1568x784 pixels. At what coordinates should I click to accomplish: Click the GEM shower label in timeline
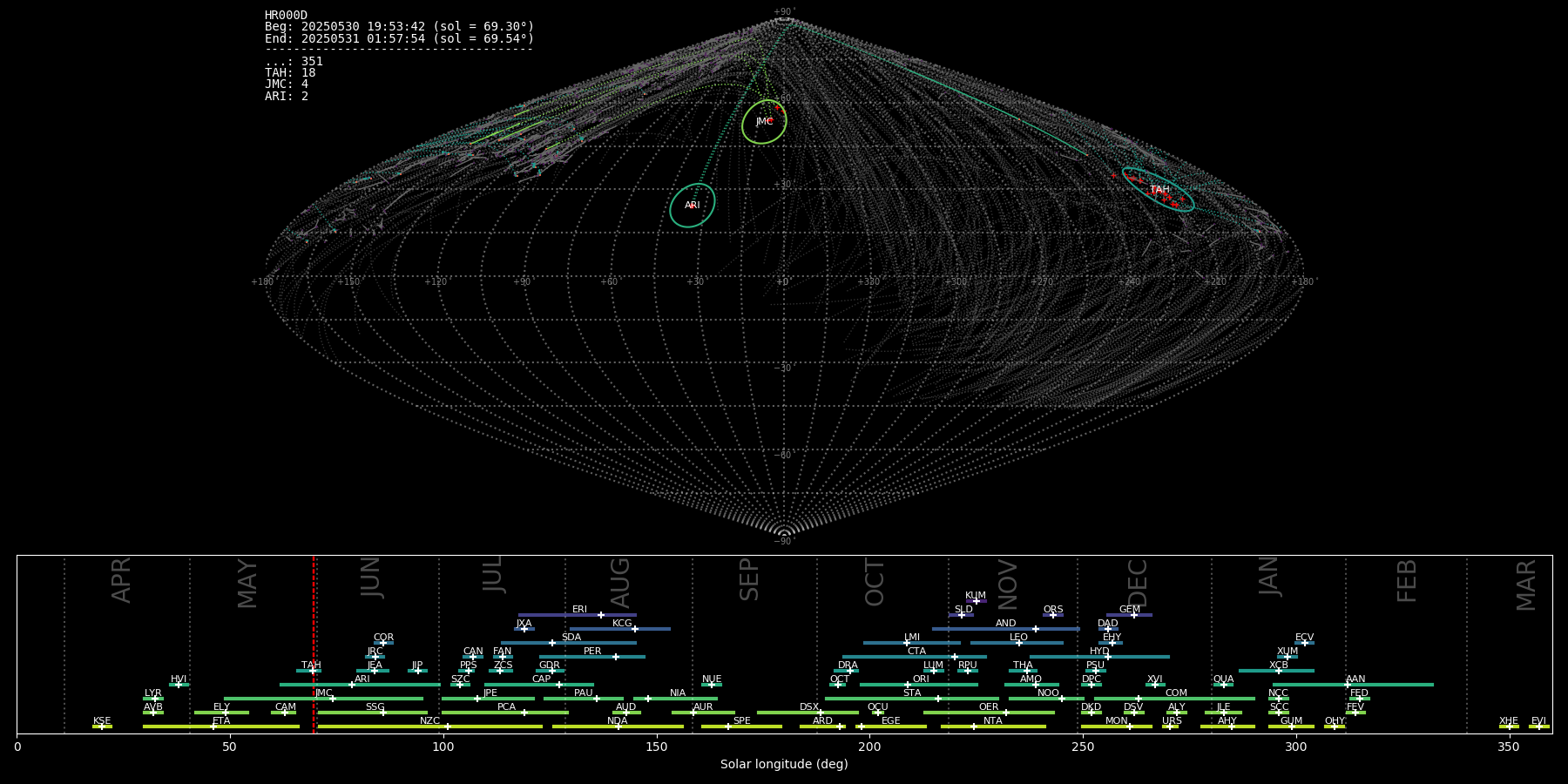pos(1130,610)
